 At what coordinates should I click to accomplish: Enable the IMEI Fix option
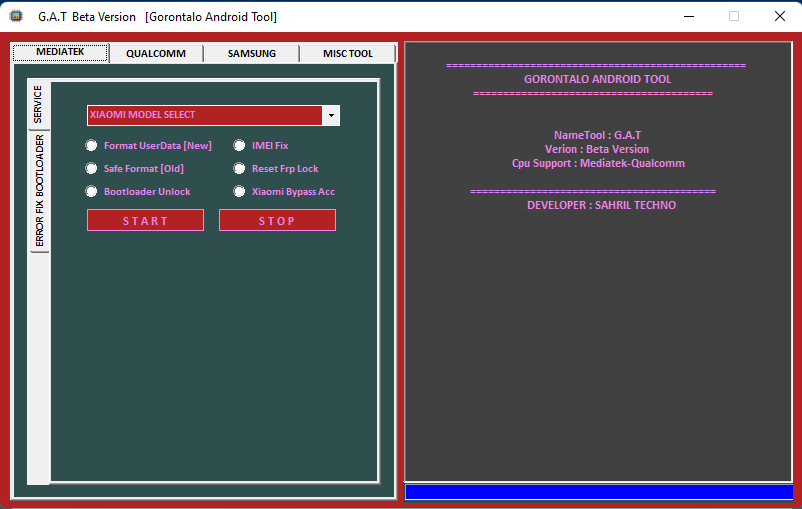coord(261,146)
